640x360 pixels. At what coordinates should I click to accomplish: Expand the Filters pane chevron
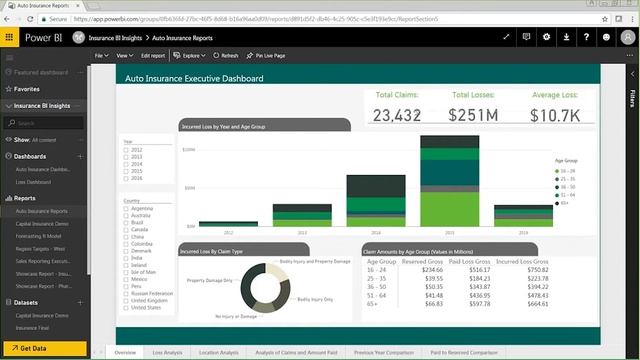(x=632, y=74)
